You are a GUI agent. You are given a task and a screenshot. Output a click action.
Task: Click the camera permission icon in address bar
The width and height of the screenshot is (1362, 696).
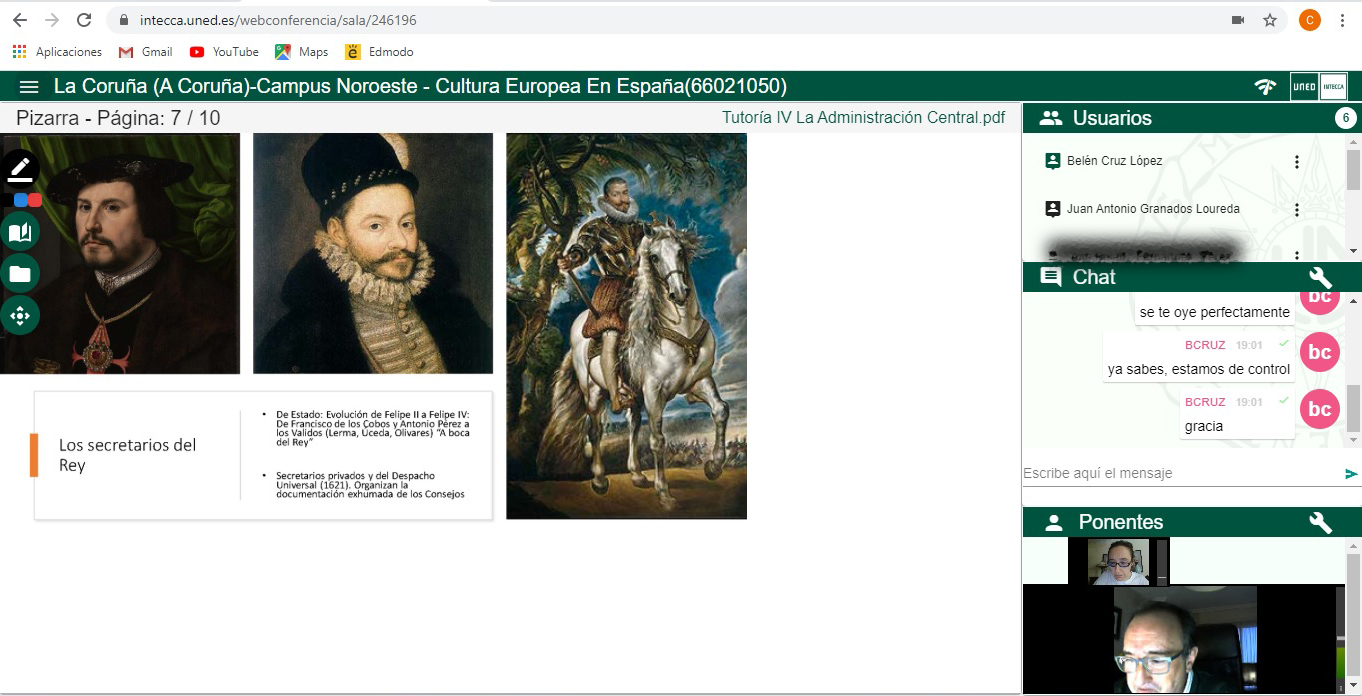[1238, 20]
